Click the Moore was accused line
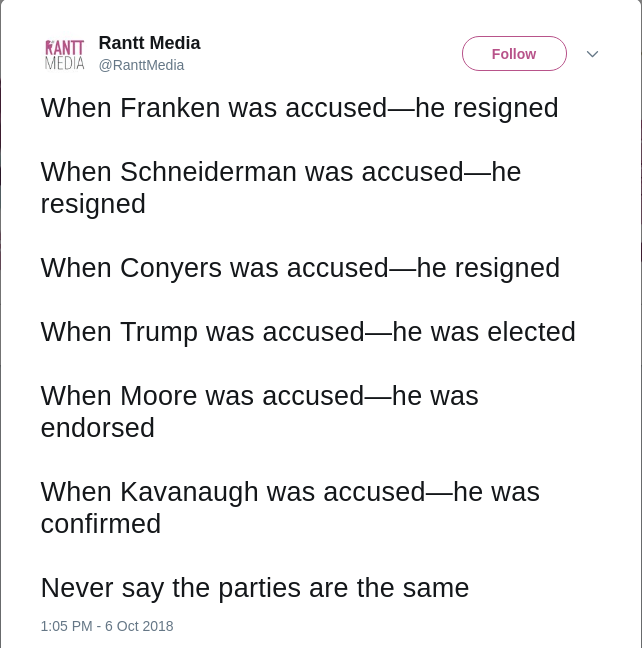Screen dimensions: 642x648 pos(259,396)
